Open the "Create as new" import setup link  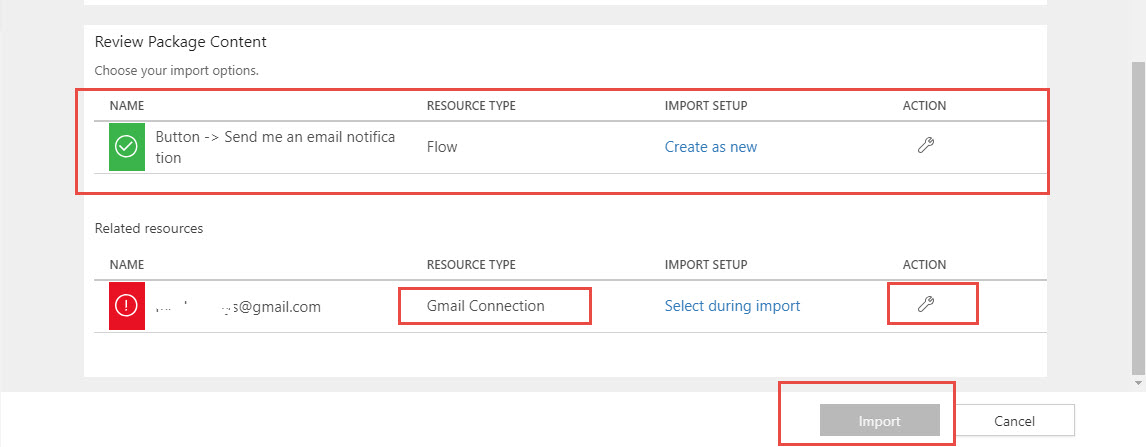coord(711,147)
